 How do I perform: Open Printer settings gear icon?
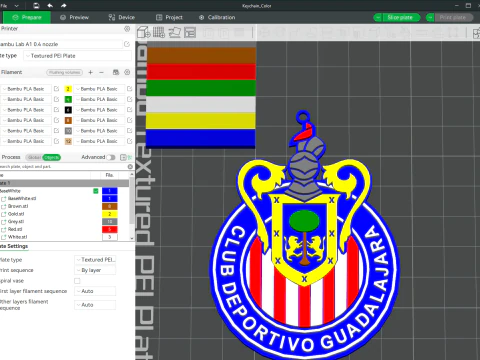[127, 29]
